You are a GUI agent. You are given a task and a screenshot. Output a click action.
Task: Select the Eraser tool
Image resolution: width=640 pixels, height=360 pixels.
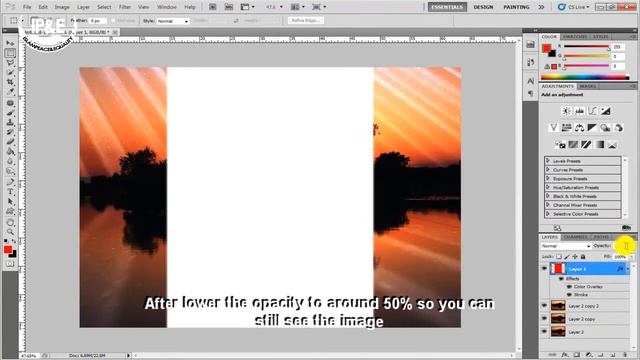click(10, 142)
